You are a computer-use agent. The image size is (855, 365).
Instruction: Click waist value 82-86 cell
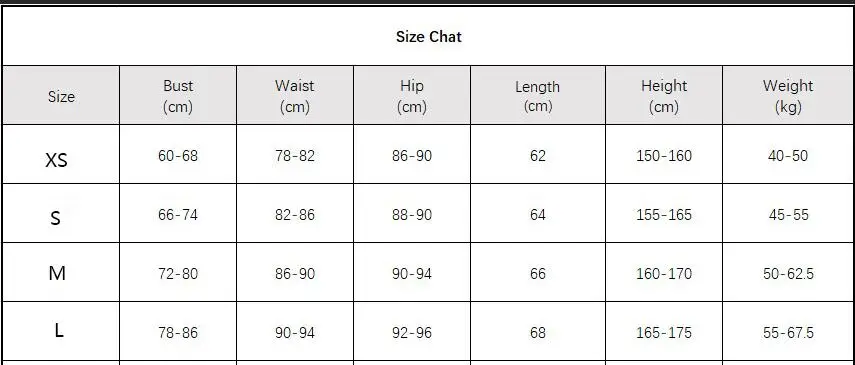click(x=294, y=213)
